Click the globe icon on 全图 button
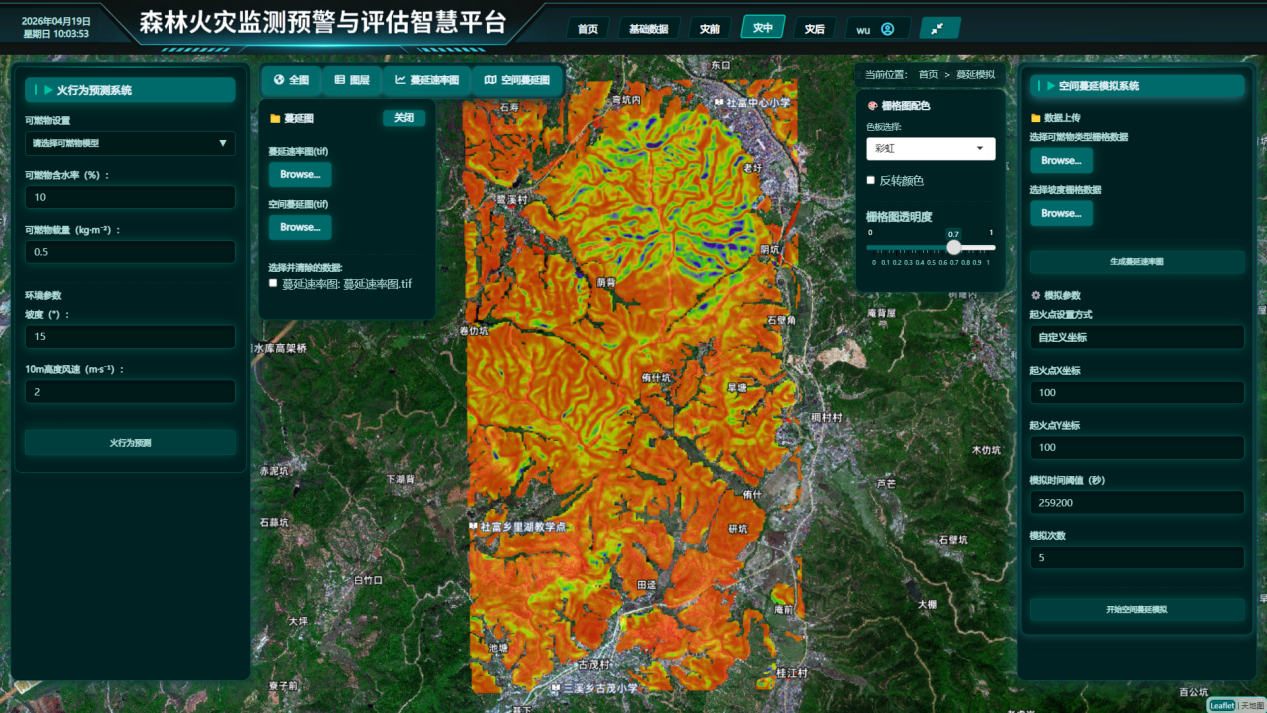Image resolution: width=1267 pixels, height=713 pixels. point(279,80)
